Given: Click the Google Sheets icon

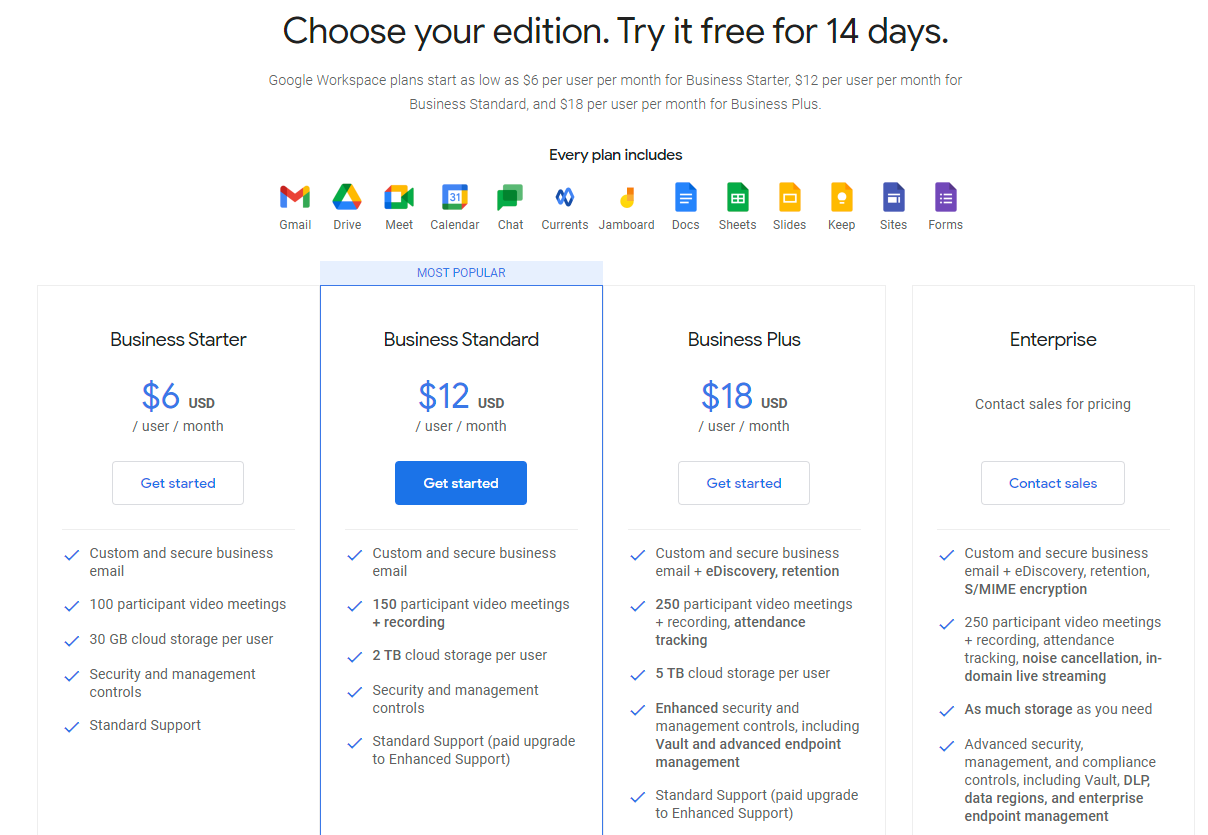Looking at the screenshot, I should pos(737,197).
